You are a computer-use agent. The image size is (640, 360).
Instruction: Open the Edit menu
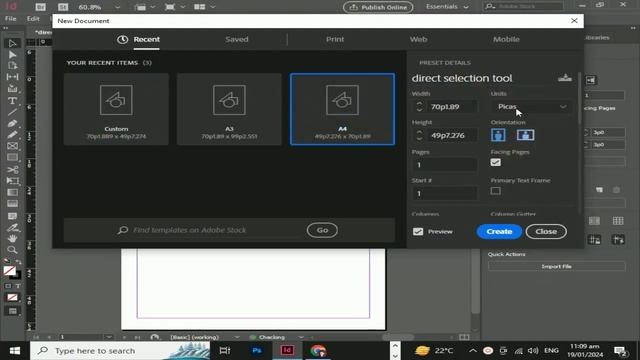[33, 19]
